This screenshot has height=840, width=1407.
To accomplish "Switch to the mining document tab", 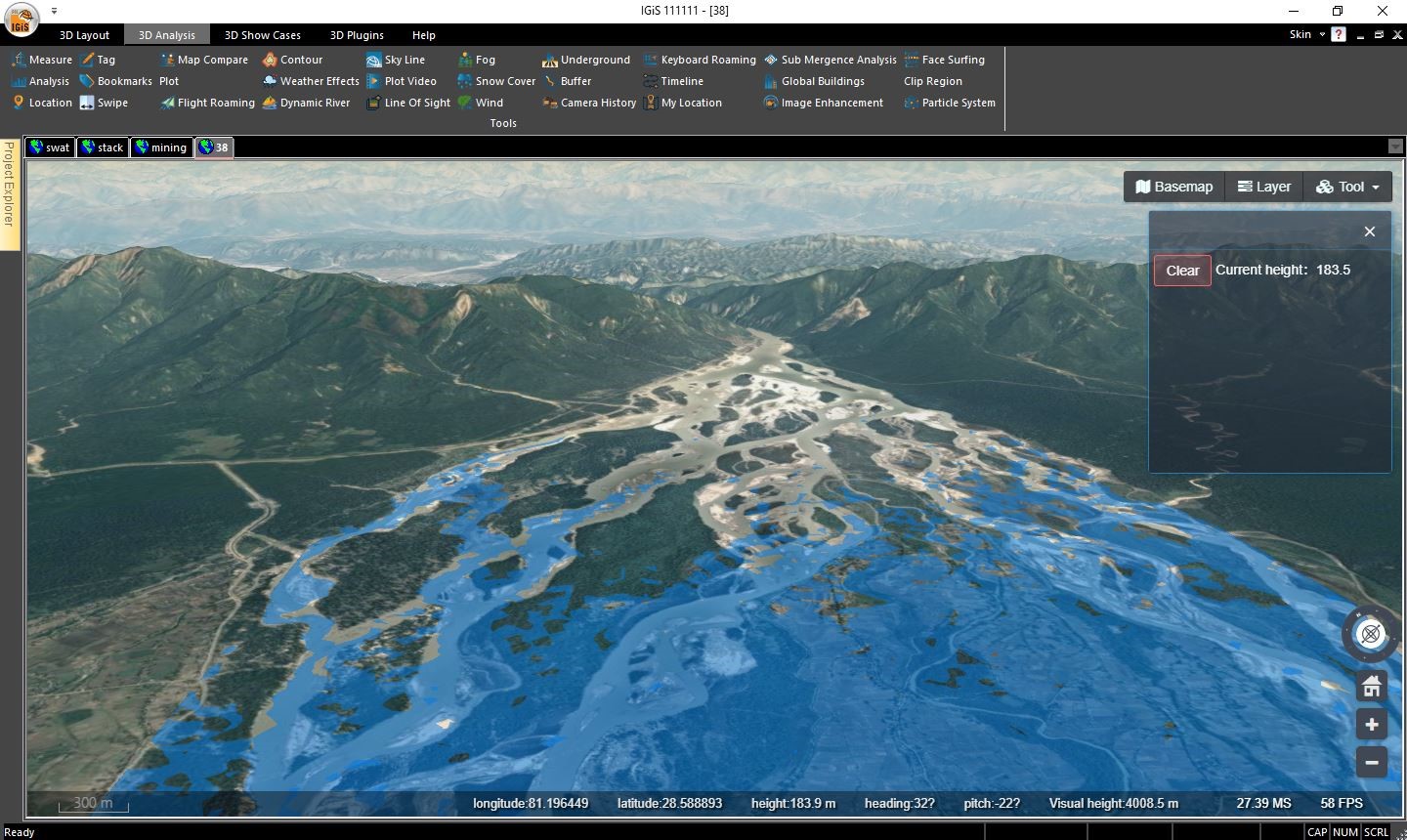I will (161, 147).
